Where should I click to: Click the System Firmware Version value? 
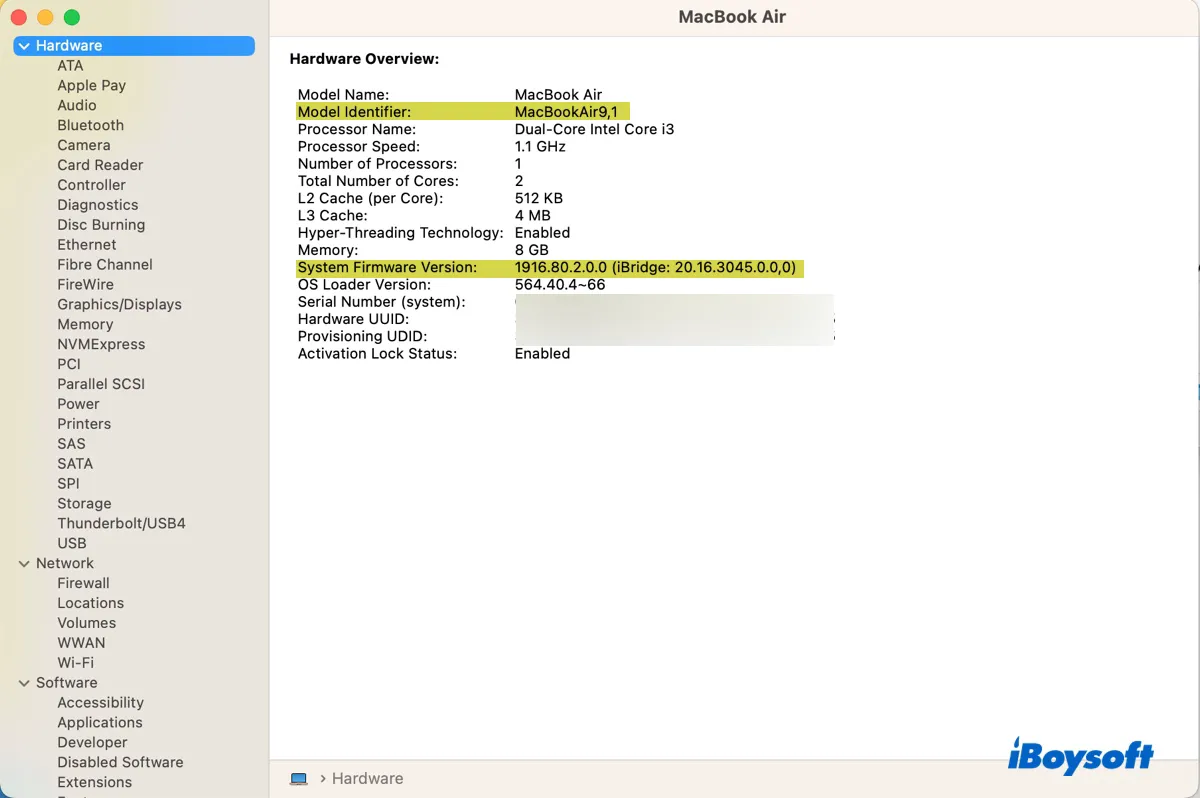click(x=655, y=268)
